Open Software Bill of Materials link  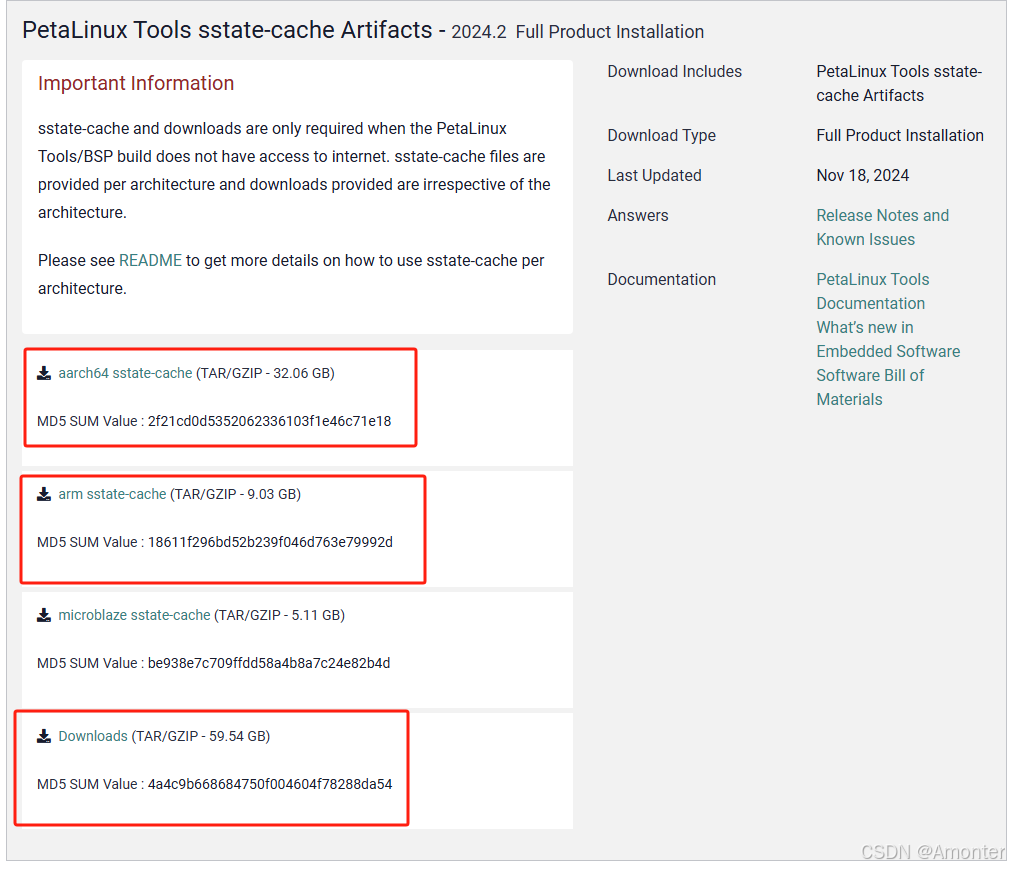(x=870, y=387)
